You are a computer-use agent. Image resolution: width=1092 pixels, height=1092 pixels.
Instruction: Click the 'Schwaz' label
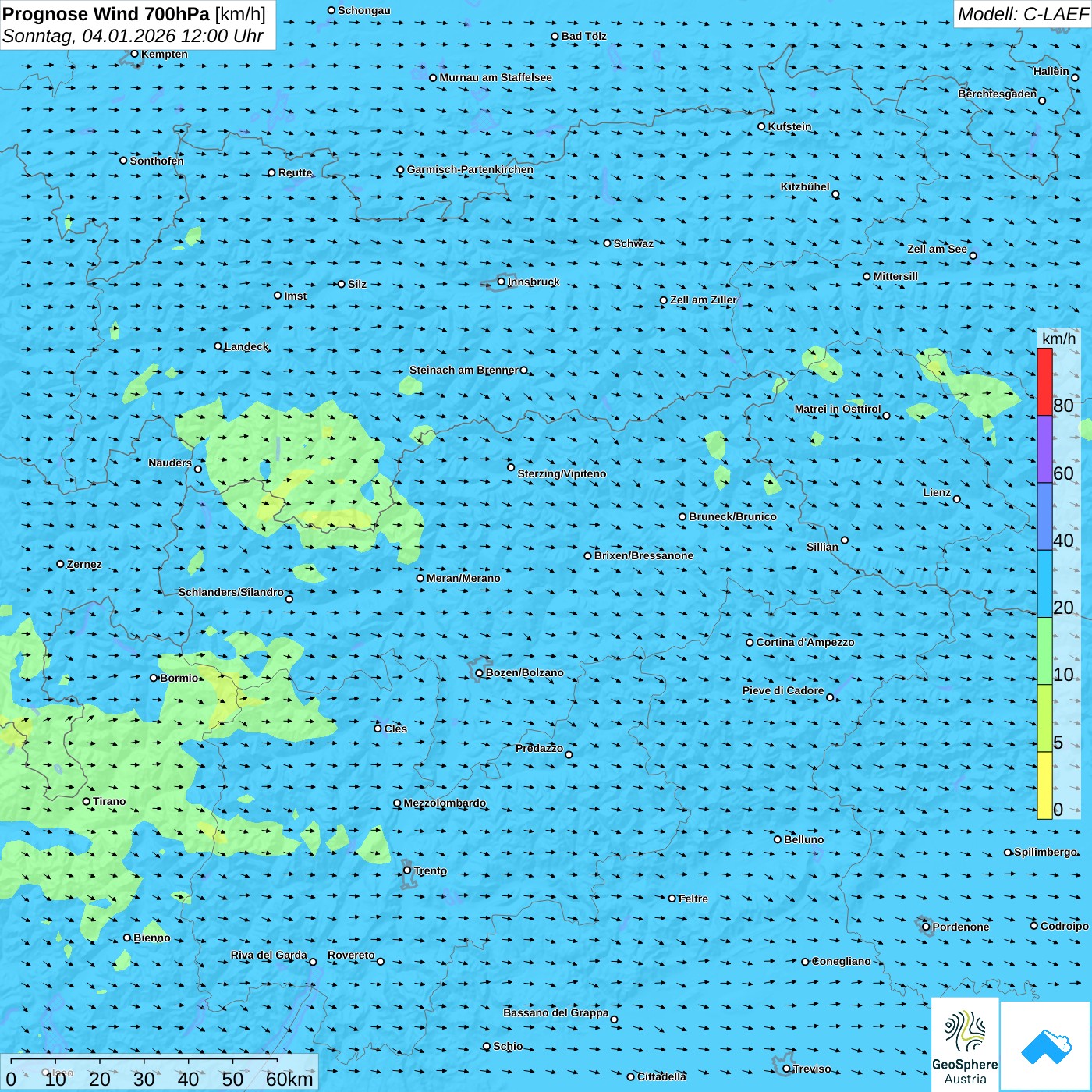coord(633,243)
